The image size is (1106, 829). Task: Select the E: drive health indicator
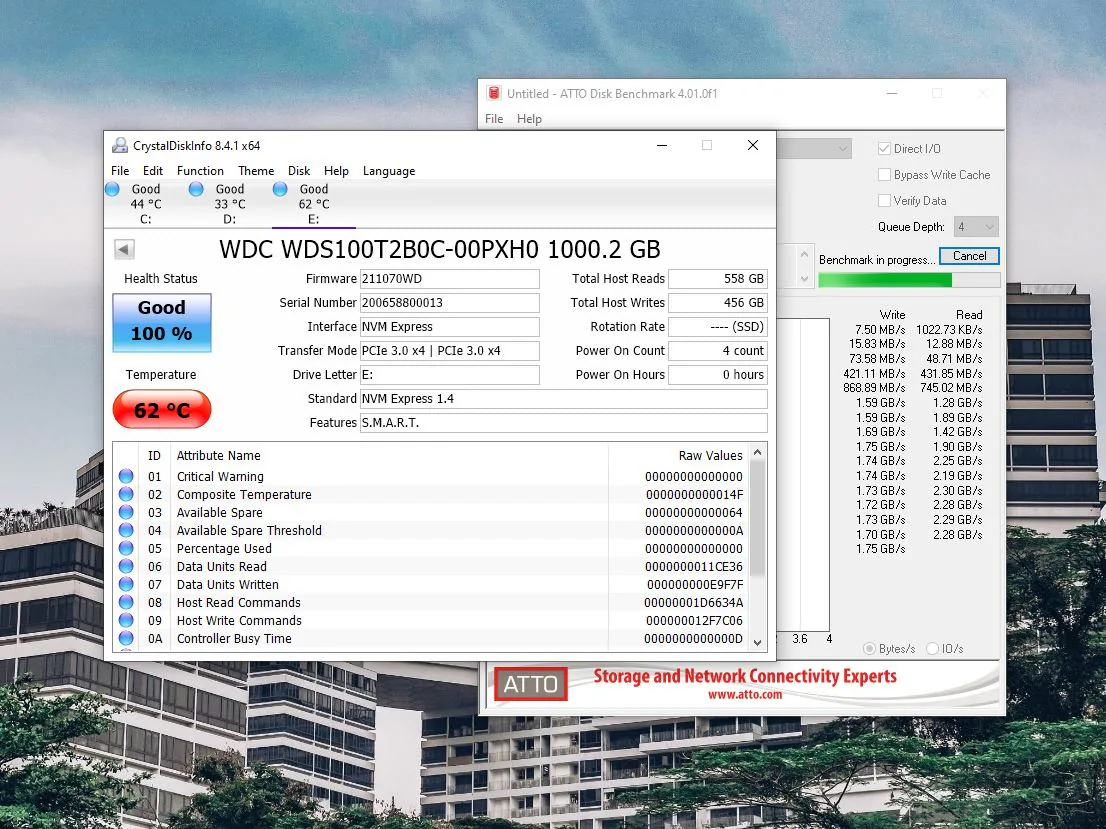[x=280, y=189]
